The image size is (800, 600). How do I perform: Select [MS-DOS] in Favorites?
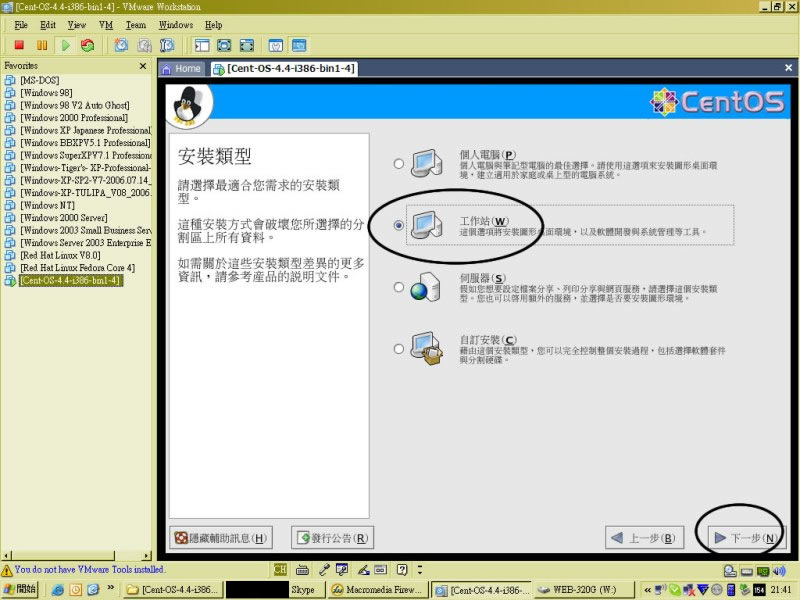click(x=40, y=80)
